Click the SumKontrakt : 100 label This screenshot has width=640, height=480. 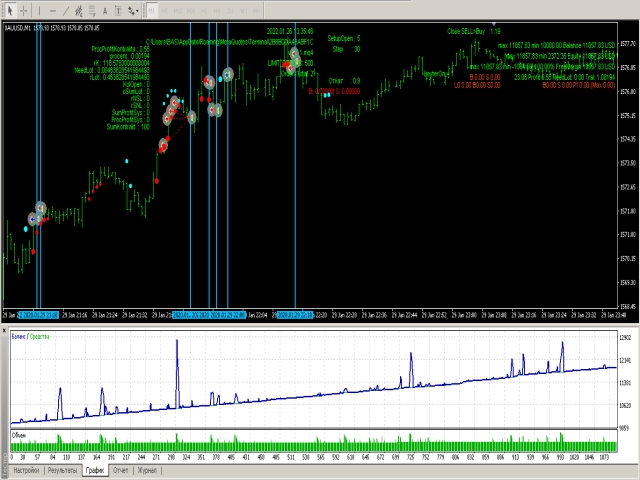tap(128, 127)
